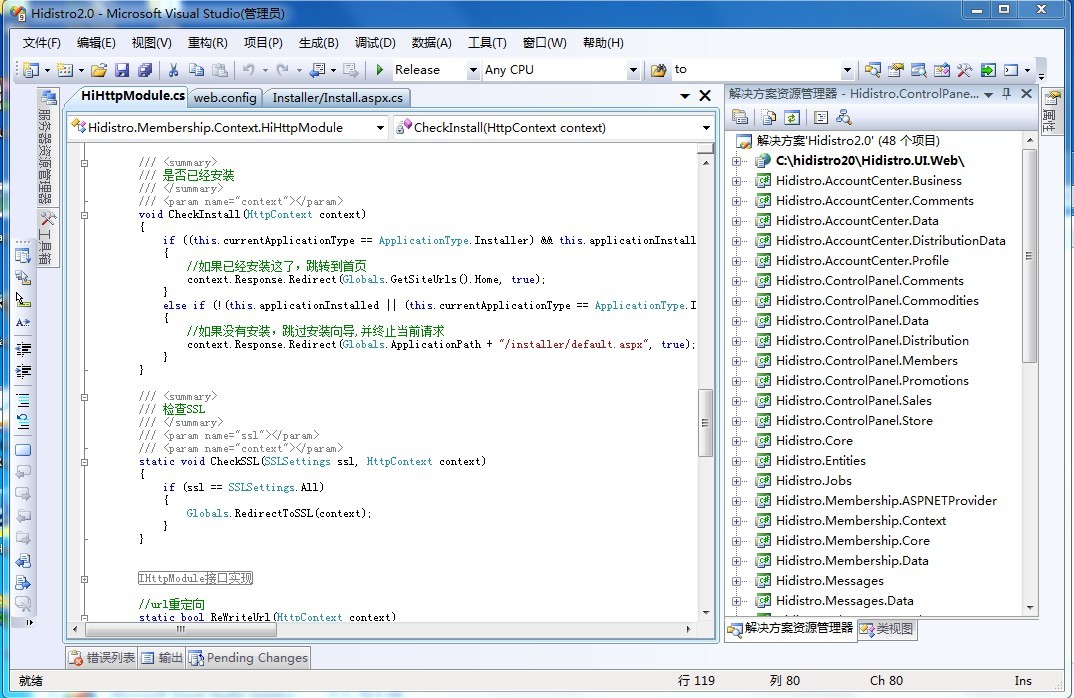The image size is (1074, 698).
Task: Click the Command Window toolbar icon
Action: point(1011,70)
